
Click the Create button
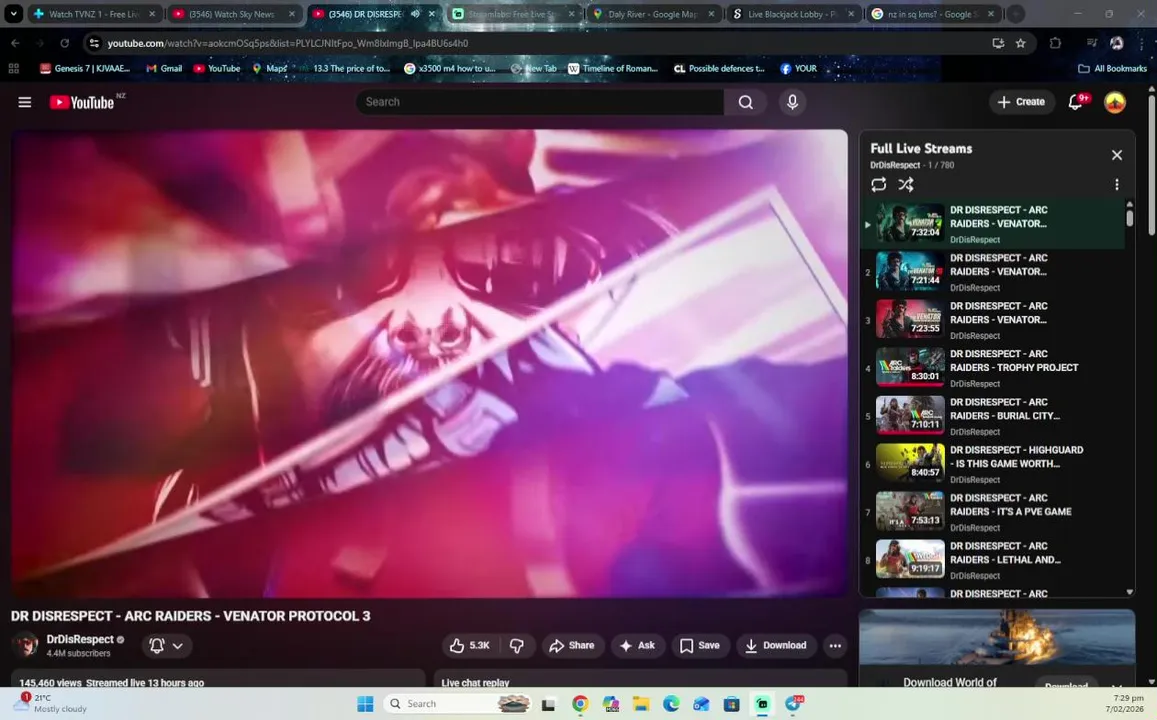coord(1020,102)
